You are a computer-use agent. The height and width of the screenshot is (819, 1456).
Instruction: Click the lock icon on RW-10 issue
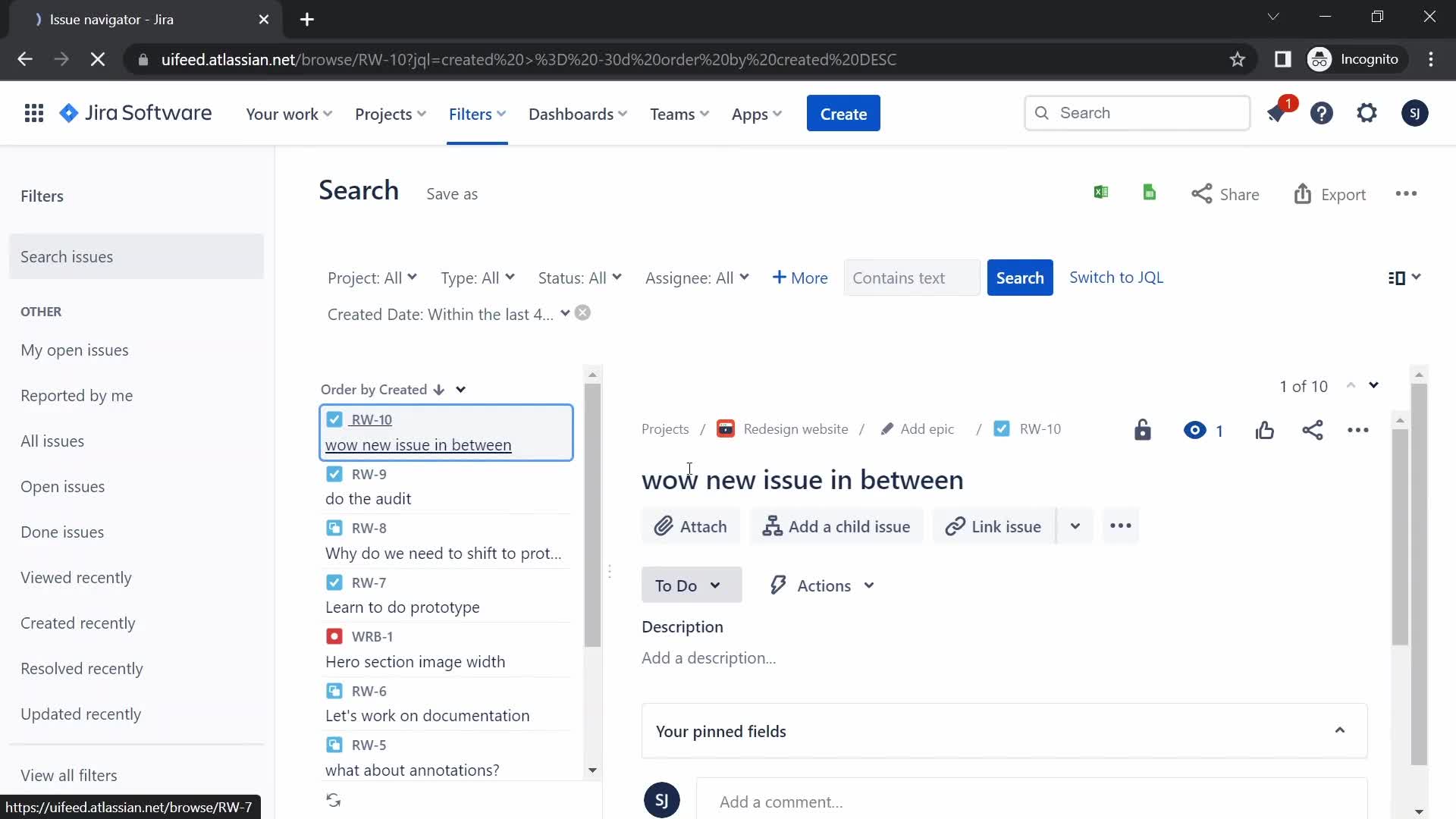click(1143, 430)
